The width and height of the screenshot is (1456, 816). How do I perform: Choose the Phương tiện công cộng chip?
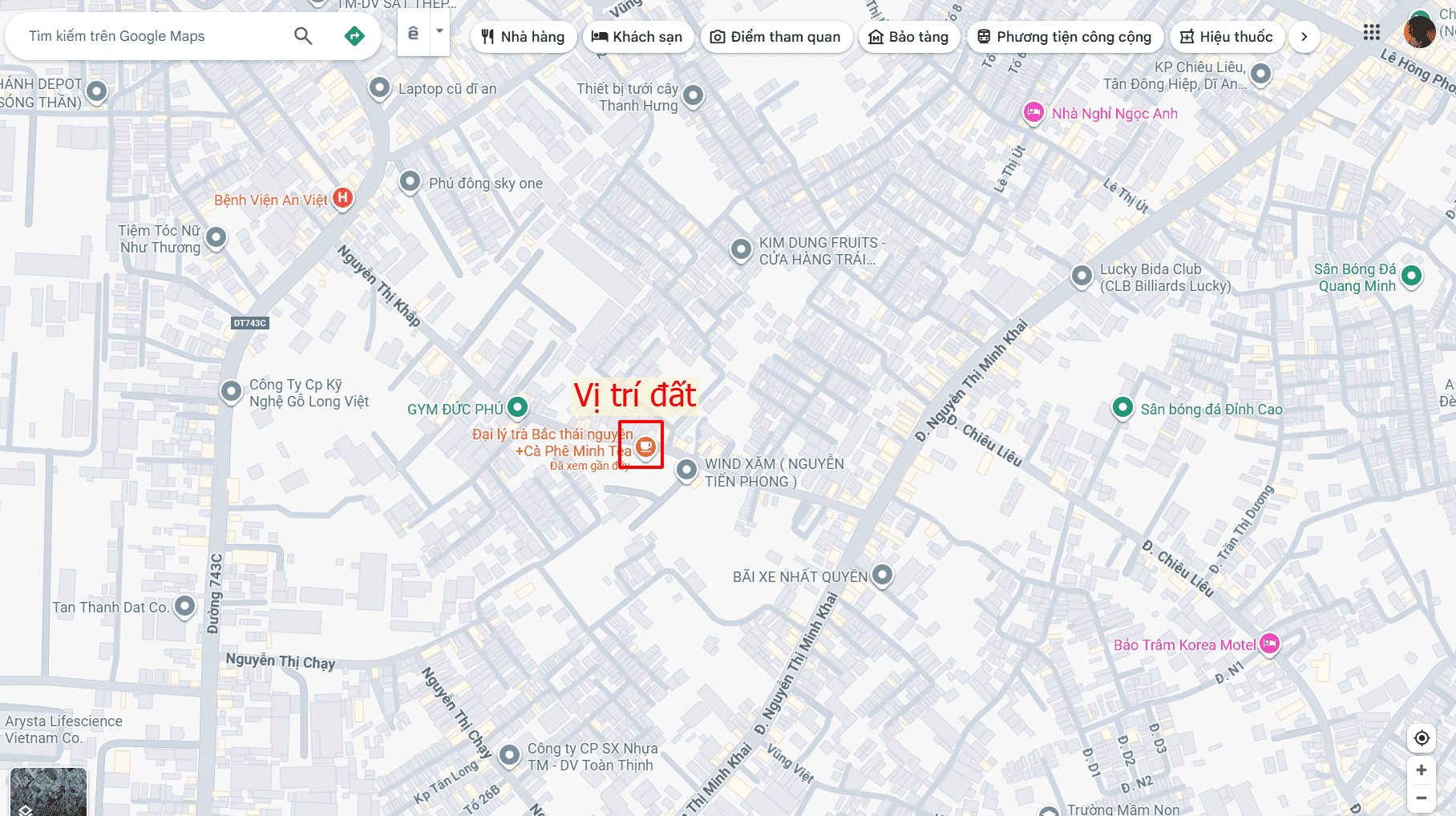[1065, 37]
